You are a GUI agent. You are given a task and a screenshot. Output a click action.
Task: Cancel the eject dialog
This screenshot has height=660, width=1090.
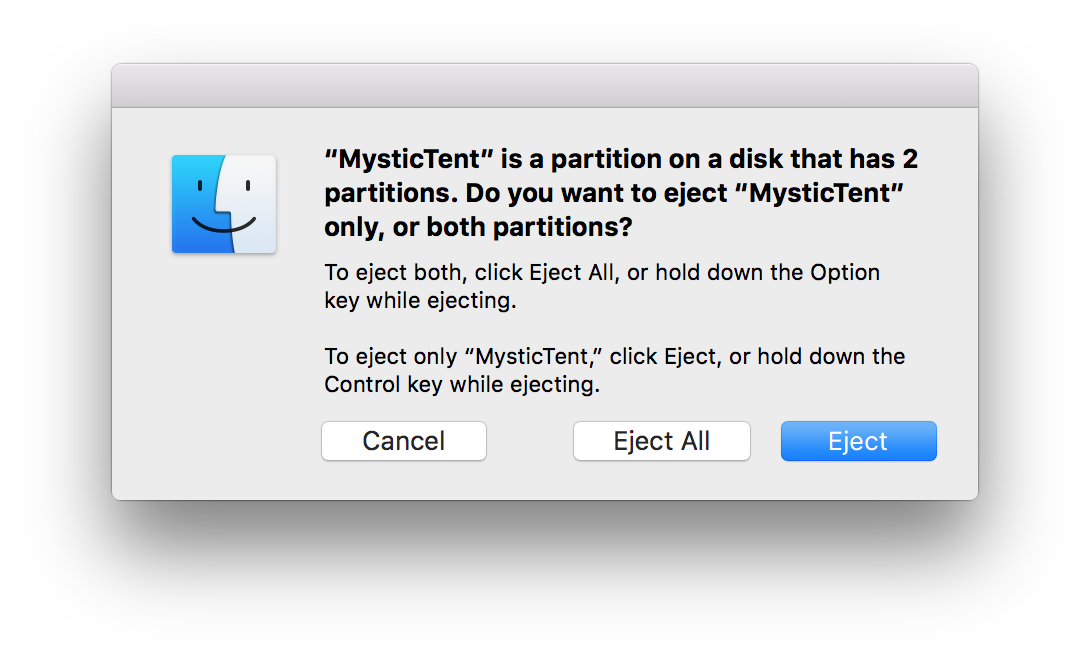click(403, 441)
